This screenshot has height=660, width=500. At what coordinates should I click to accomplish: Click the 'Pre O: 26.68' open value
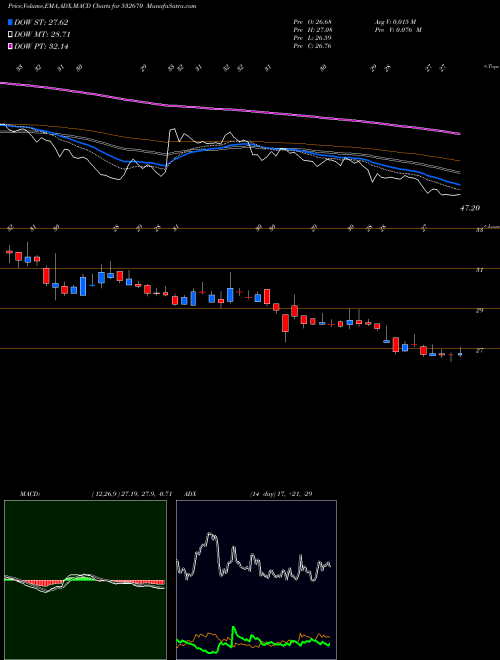(x=312, y=21)
